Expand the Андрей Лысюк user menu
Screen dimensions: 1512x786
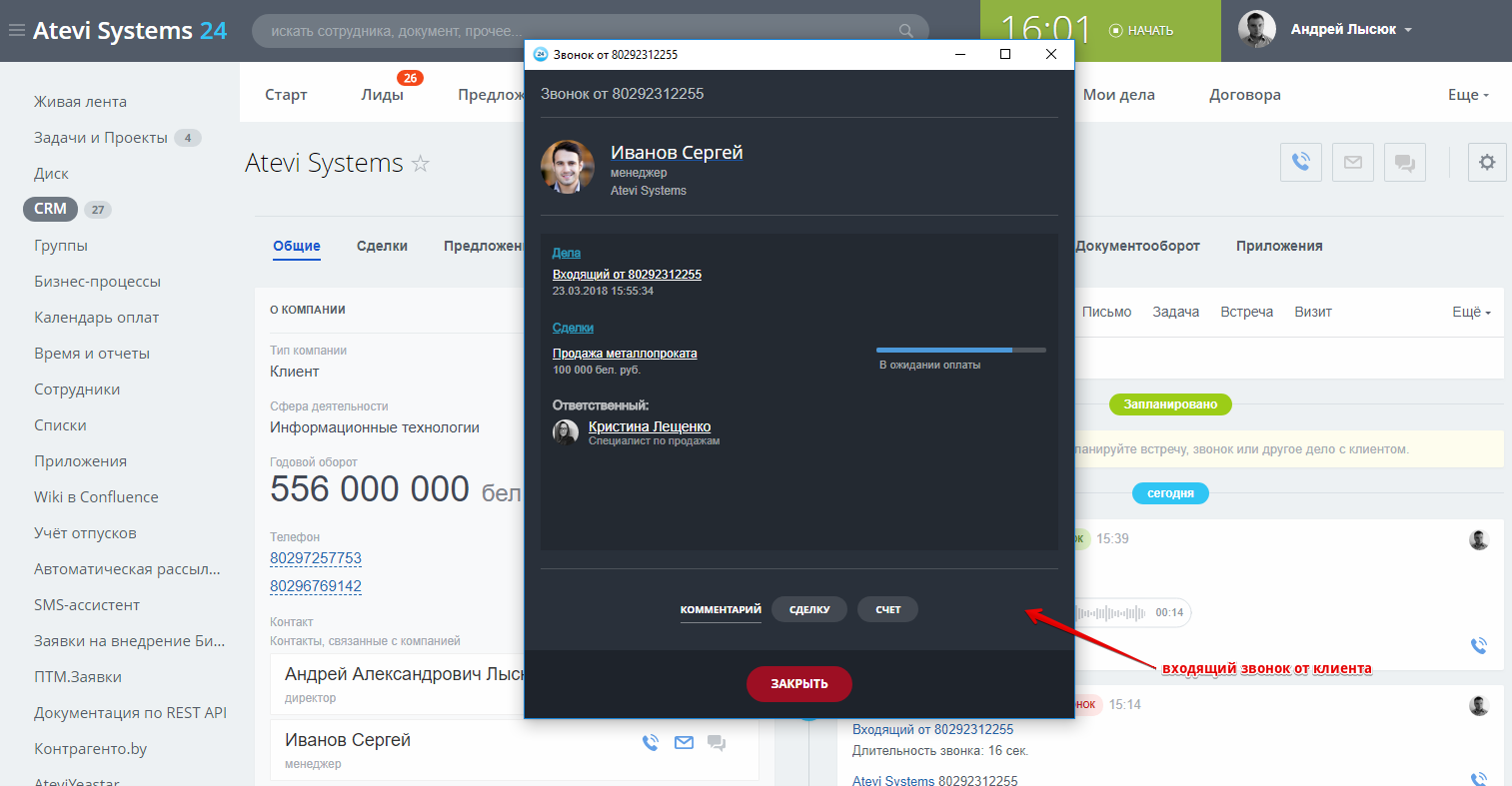click(x=1351, y=30)
